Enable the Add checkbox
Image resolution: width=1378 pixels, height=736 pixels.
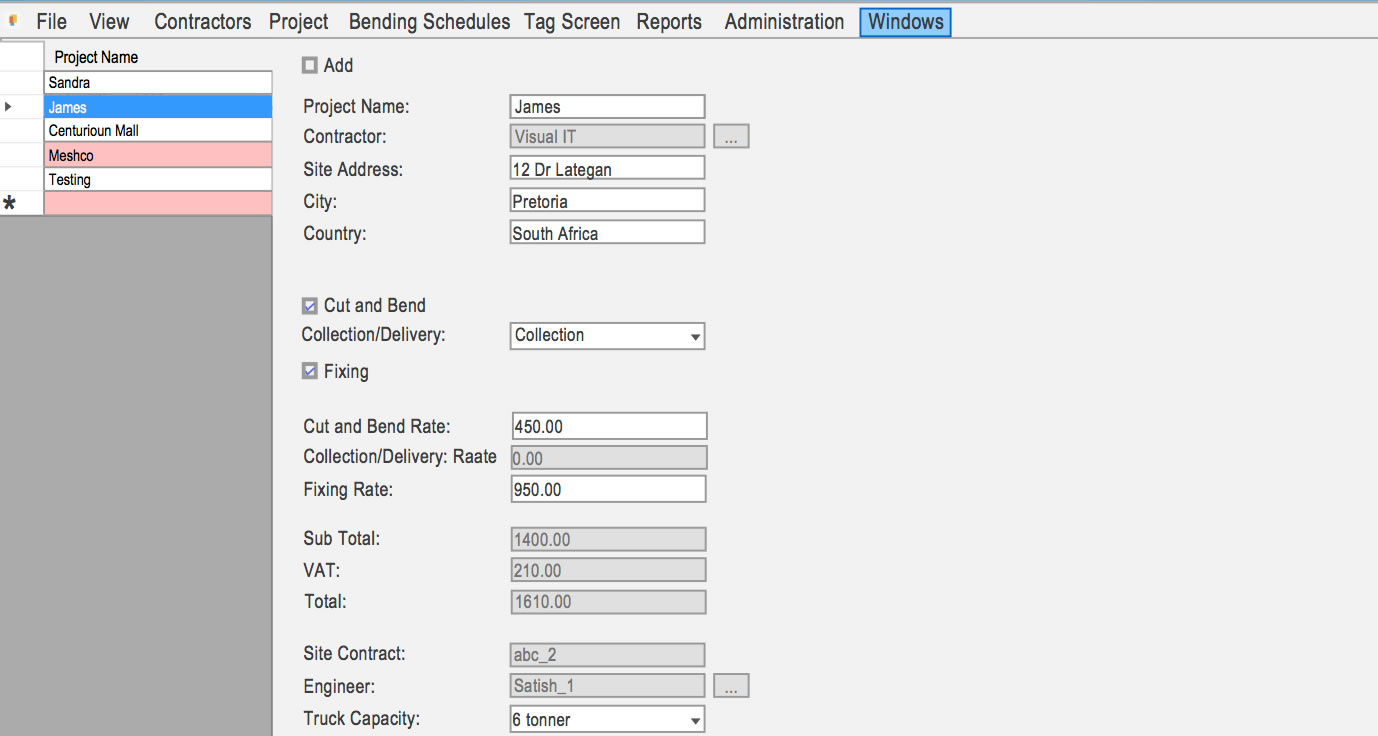(x=309, y=65)
